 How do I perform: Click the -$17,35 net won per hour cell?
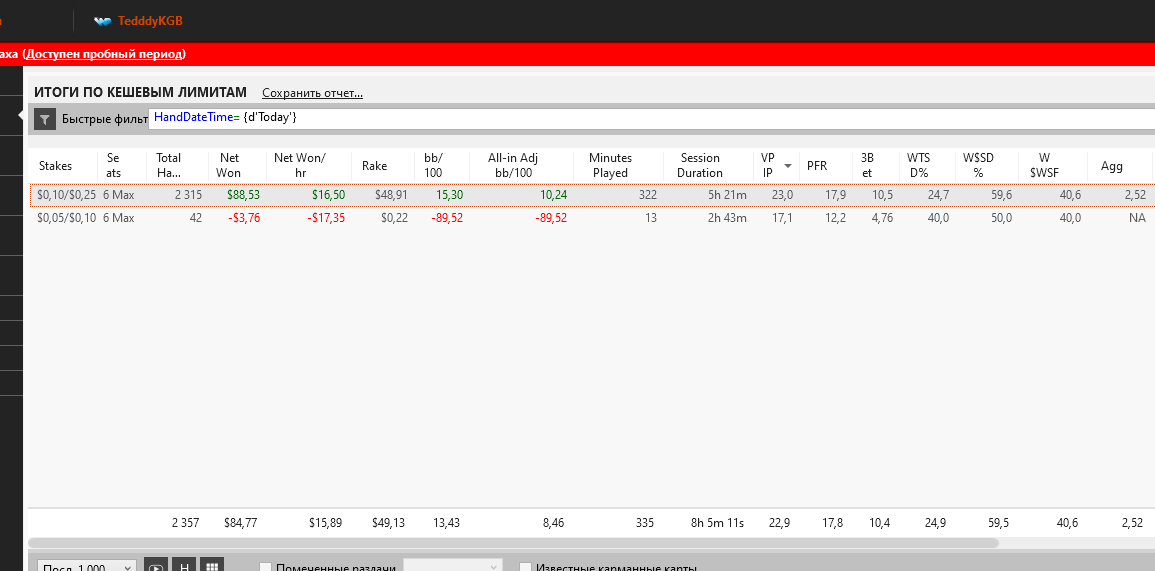click(326, 218)
